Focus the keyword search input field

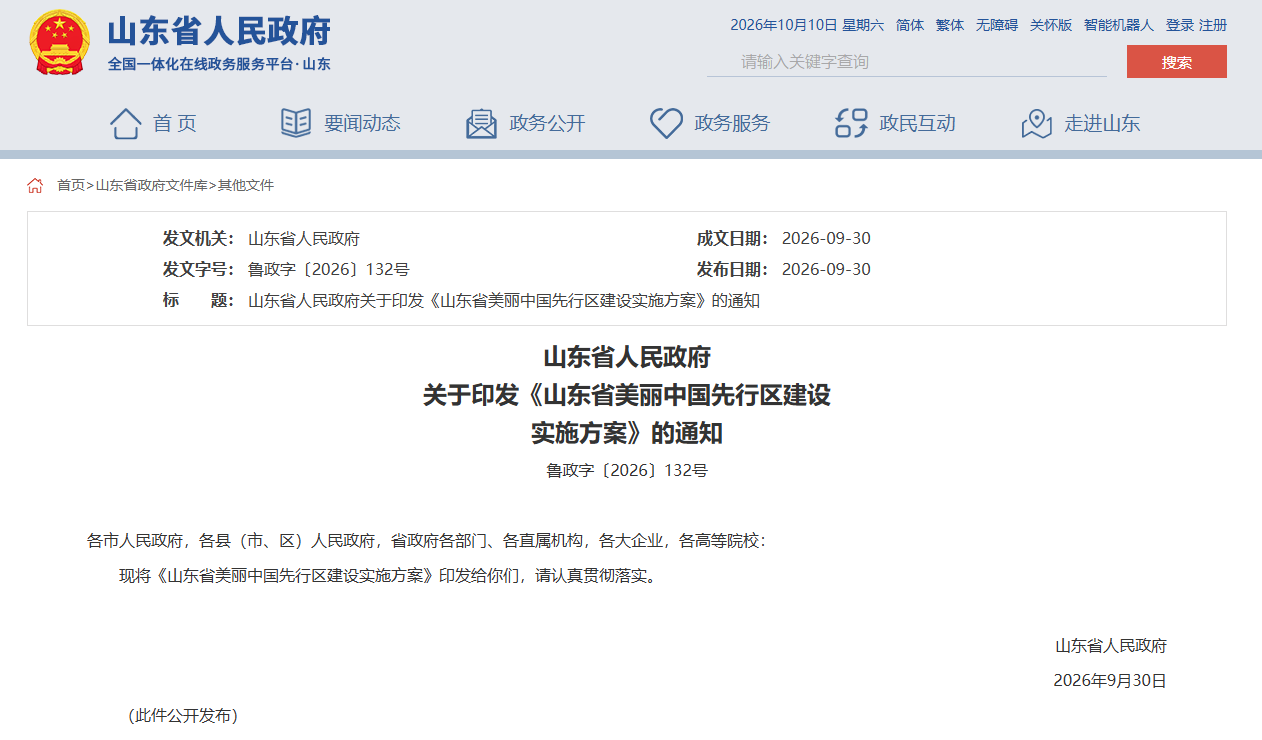pyautogui.click(x=907, y=61)
